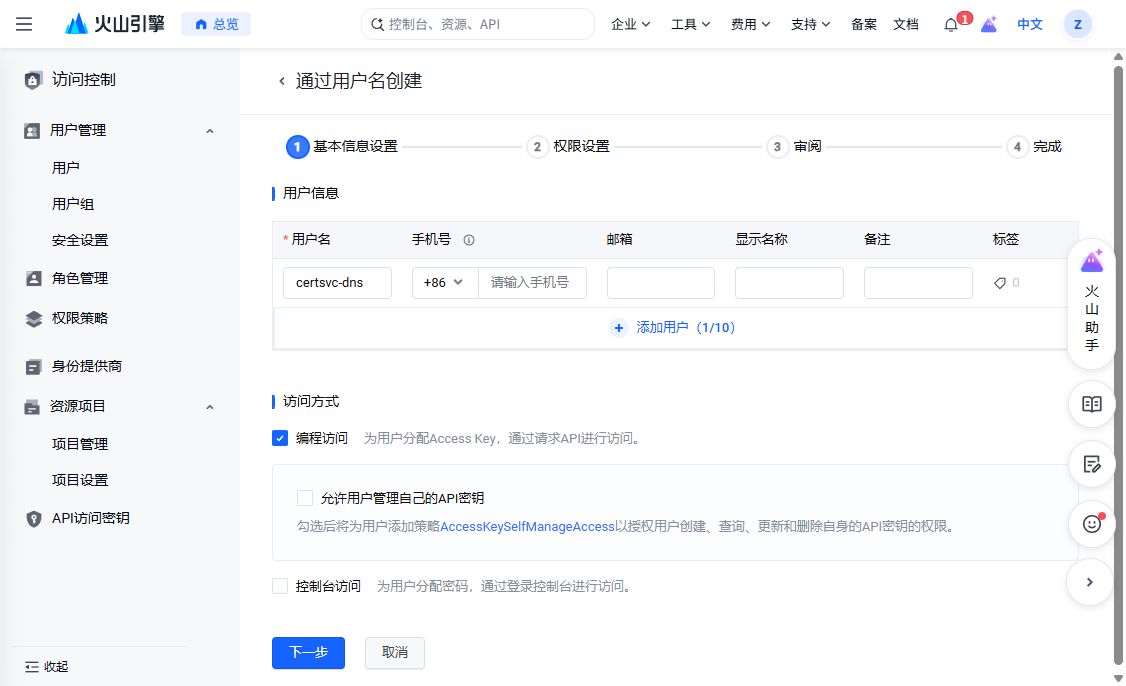Open the 支持 dropdown menu
The image size is (1126, 686).
click(810, 24)
